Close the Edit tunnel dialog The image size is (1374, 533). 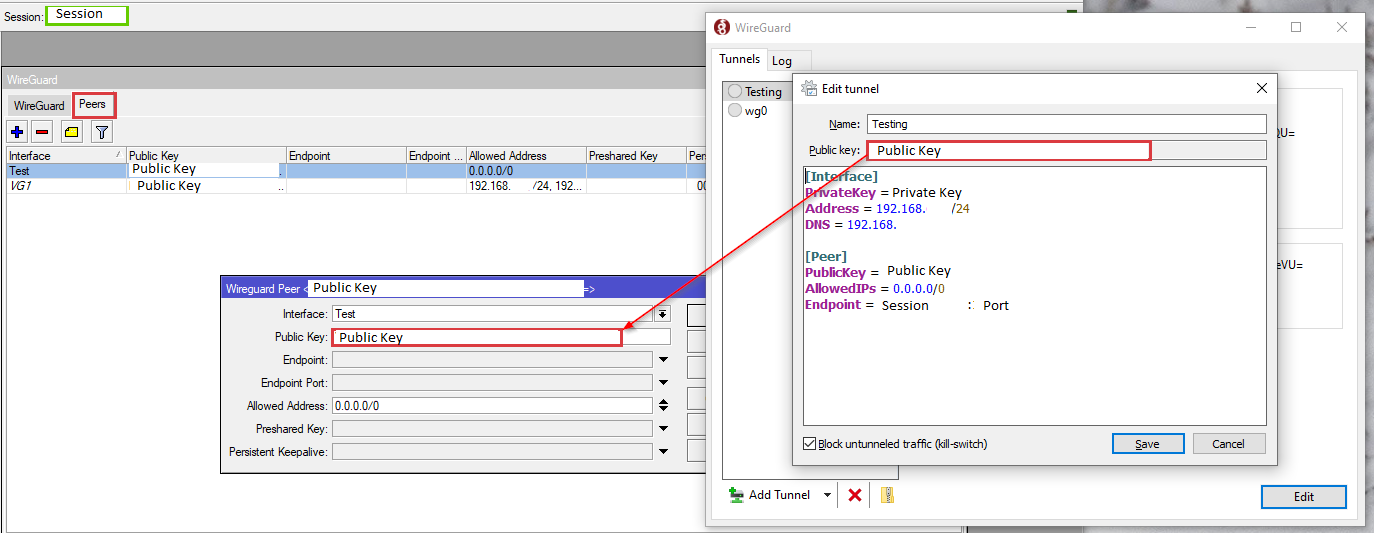(x=1262, y=88)
